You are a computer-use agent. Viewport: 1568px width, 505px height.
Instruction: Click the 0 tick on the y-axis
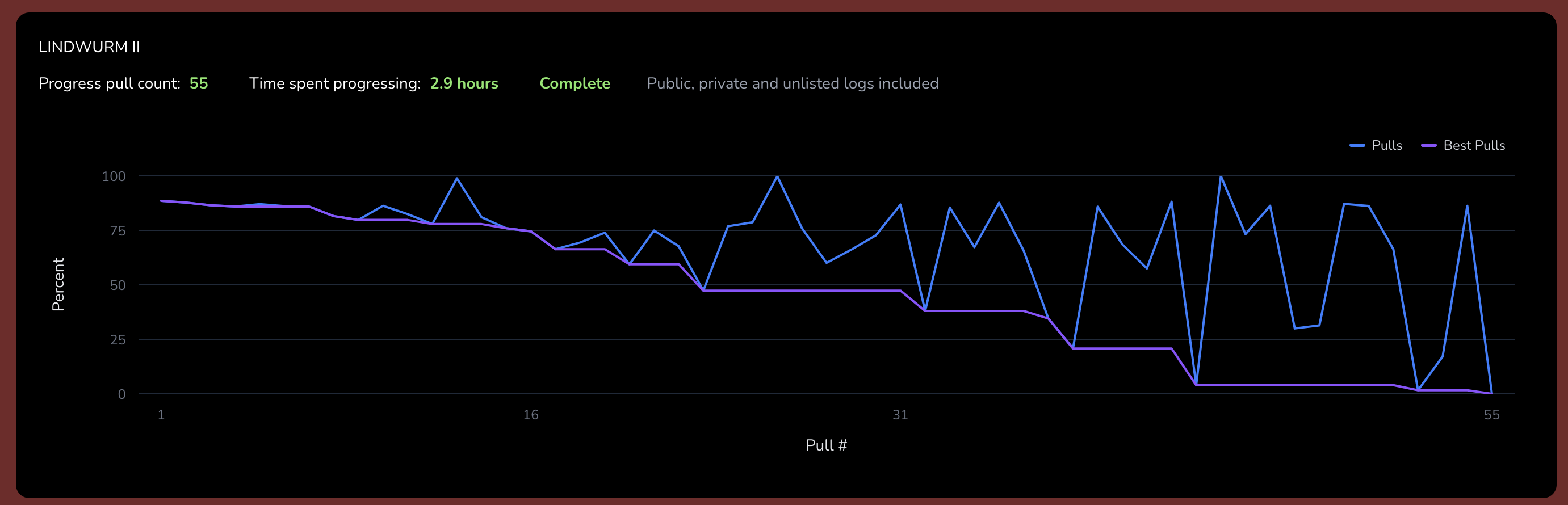tap(121, 394)
